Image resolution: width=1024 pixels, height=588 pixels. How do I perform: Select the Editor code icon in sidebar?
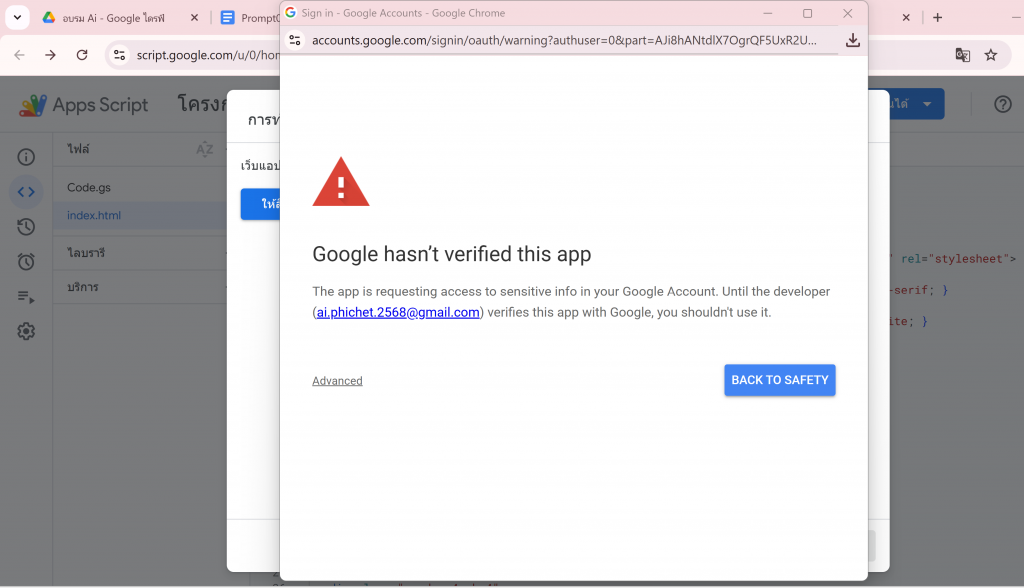(x=26, y=192)
